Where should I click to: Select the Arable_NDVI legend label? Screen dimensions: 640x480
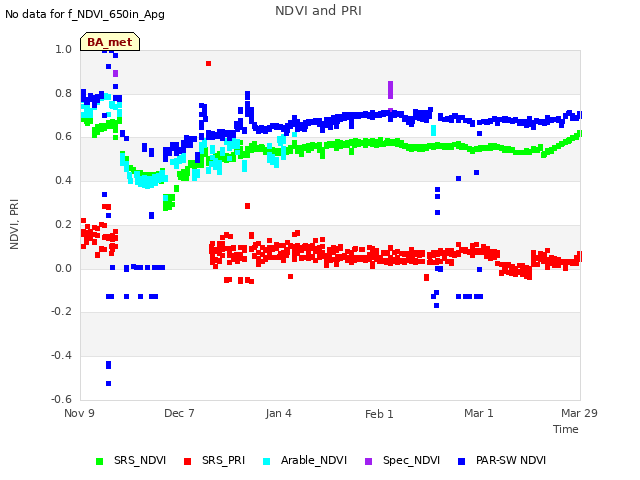tap(314, 460)
